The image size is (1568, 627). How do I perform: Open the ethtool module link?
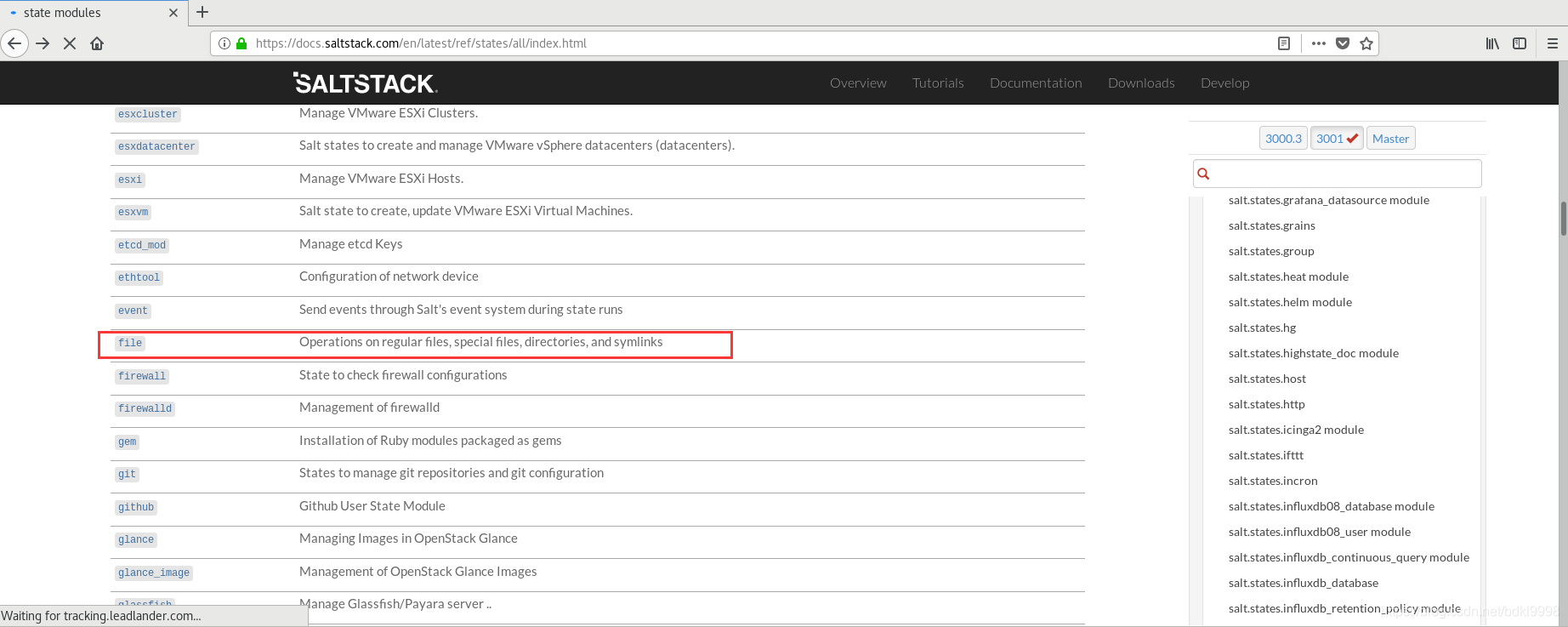coord(139,277)
